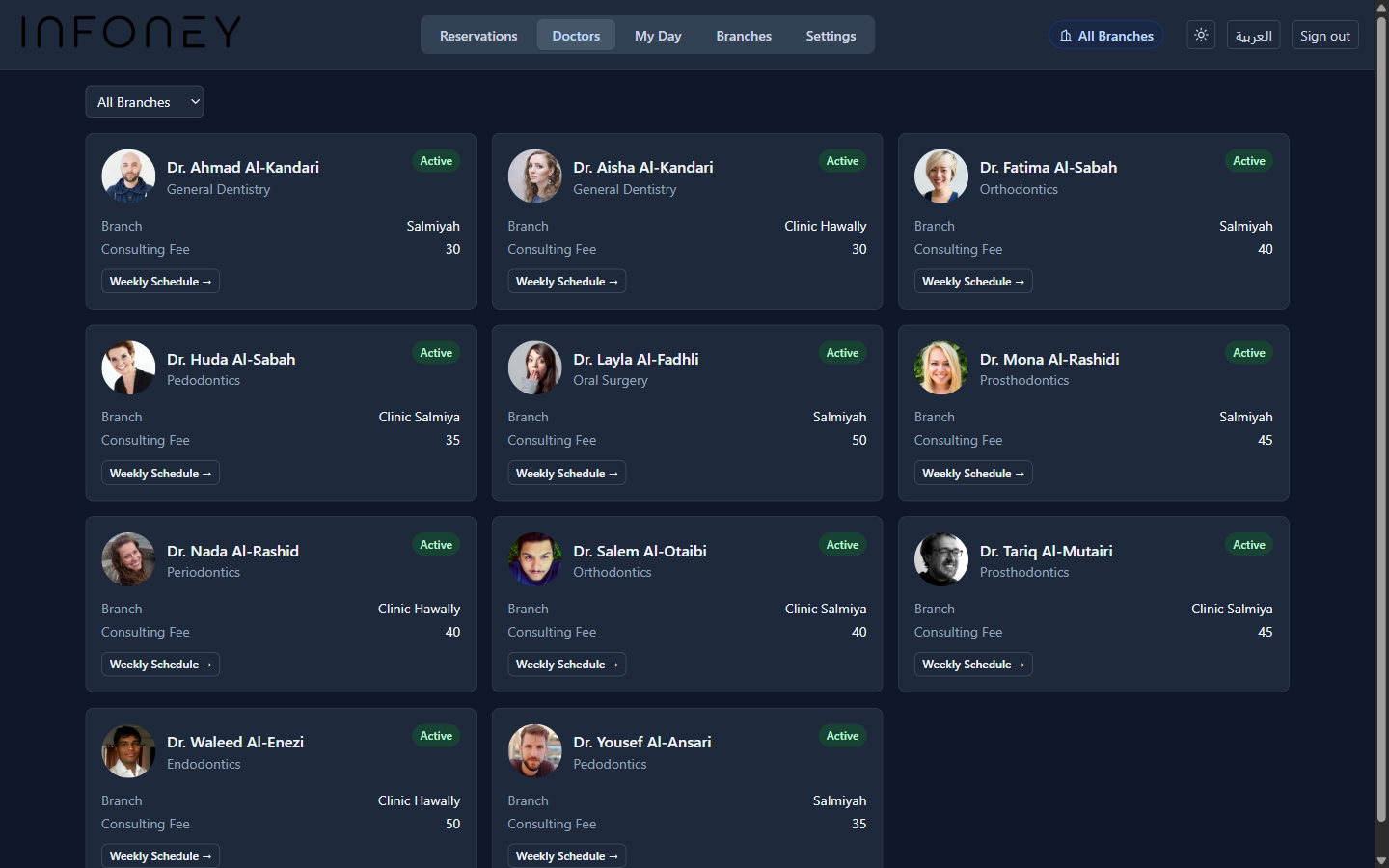Go to the My Day tab
The width and height of the screenshot is (1389, 868).
point(658,36)
